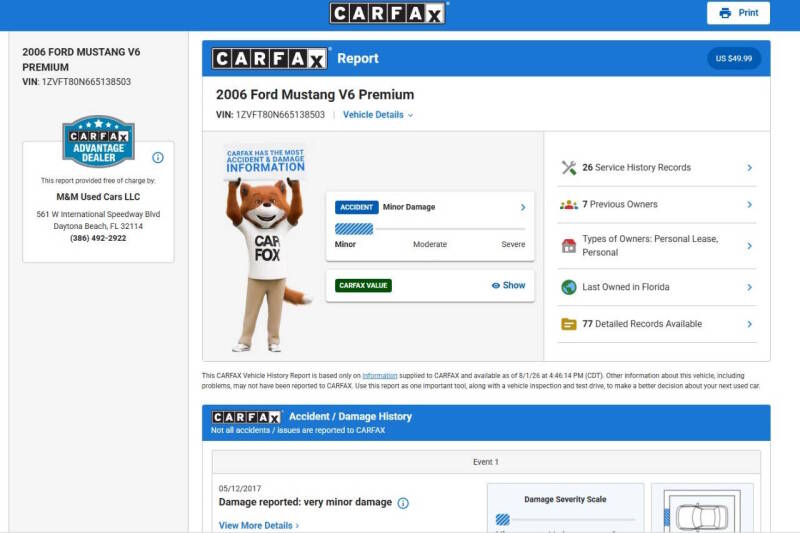
Task: Click View More Details link
Action: click(259, 525)
